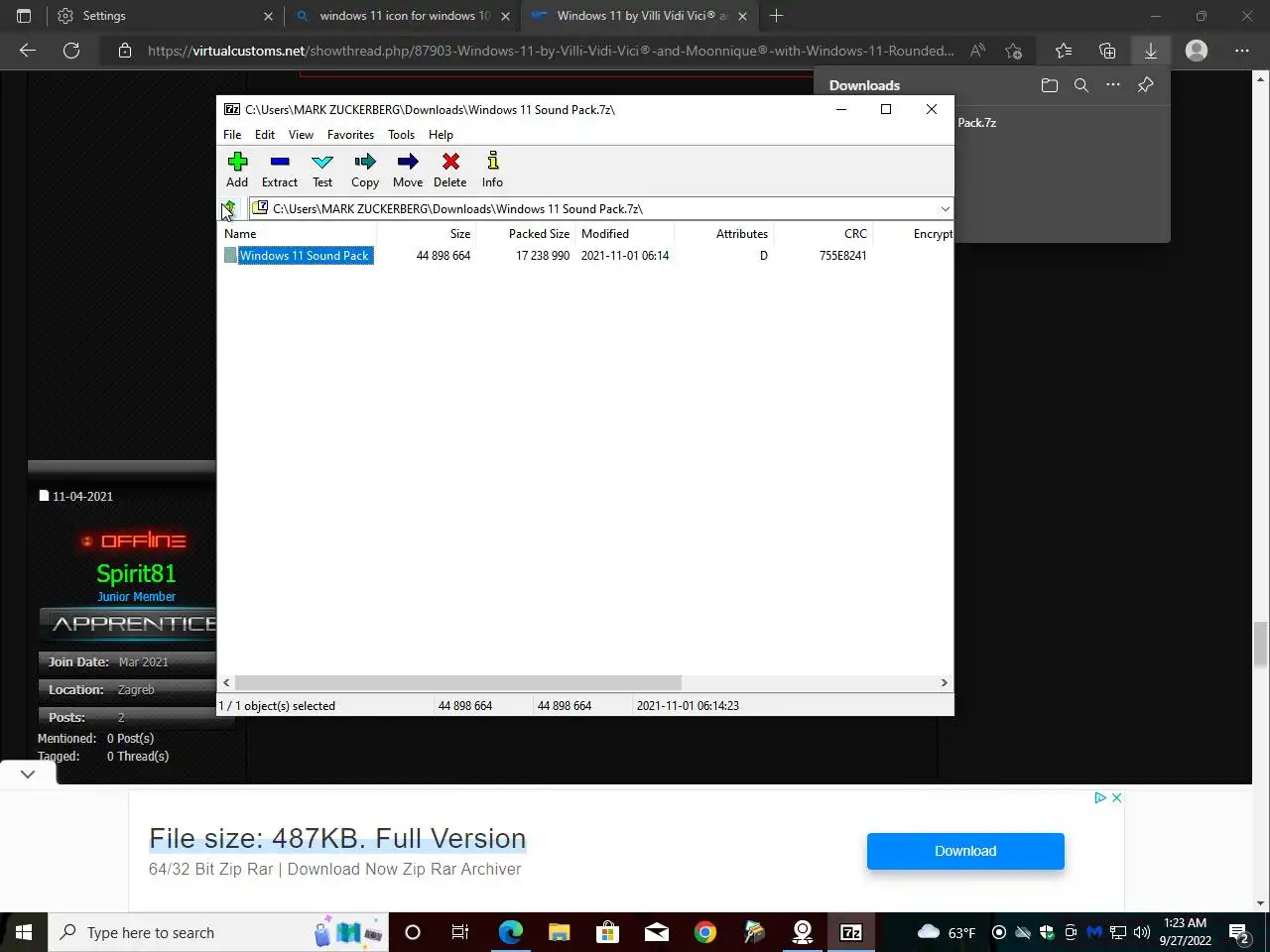Image resolution: width=1270 pixels, height=952 pixels.
Task: Click the volume icon in system tray
Action: [1141, 932]
